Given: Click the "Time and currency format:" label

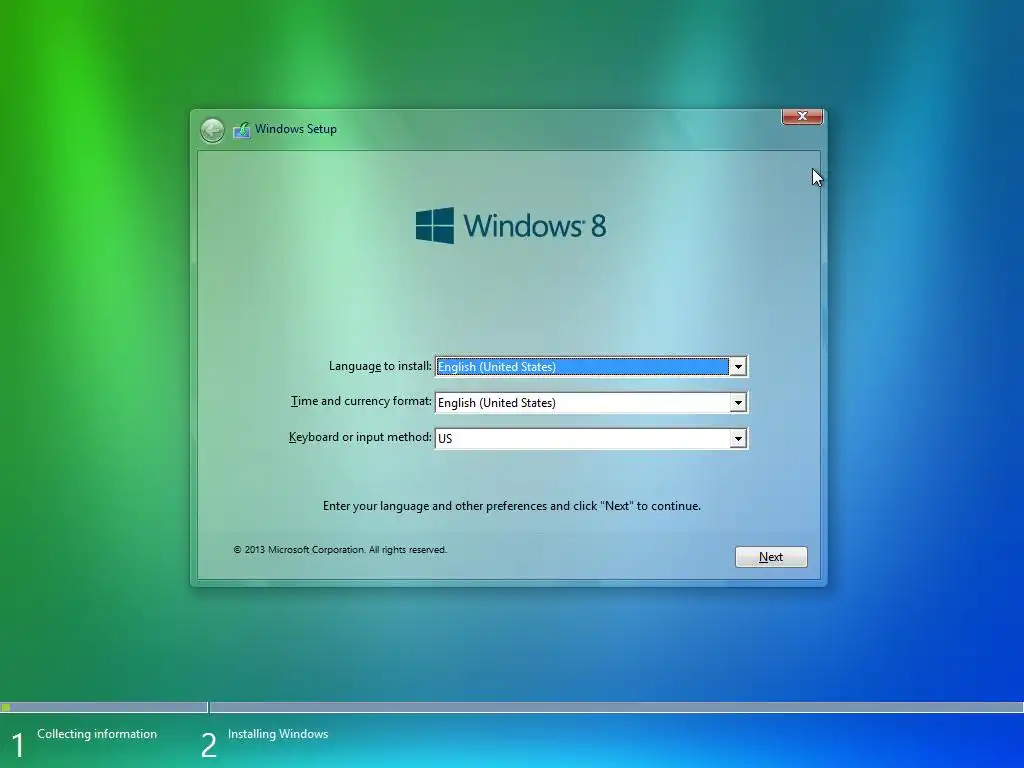Looking at the screenshot, I should (x=361, y=402).
